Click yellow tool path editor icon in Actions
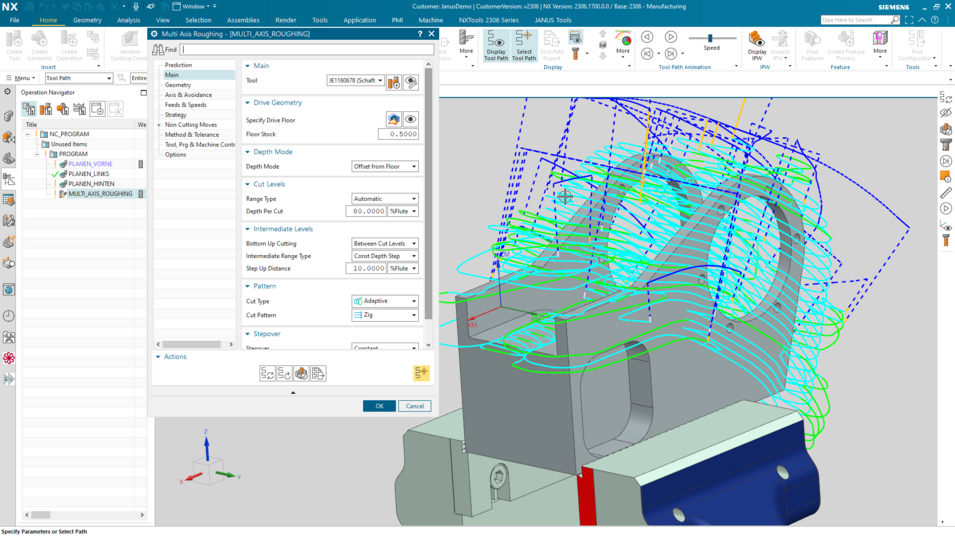Screen dimensions: 955x537 coord(421,373)
